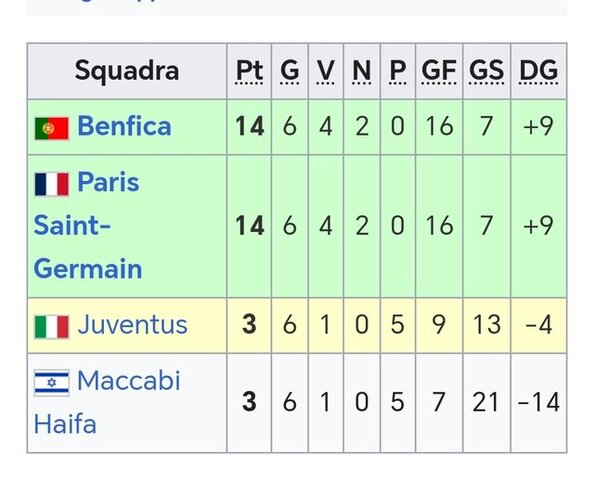Click the Portugal flag icon beside Benfica
The height and width of the screenshot is (480, 594).
[x=52, y=128]
